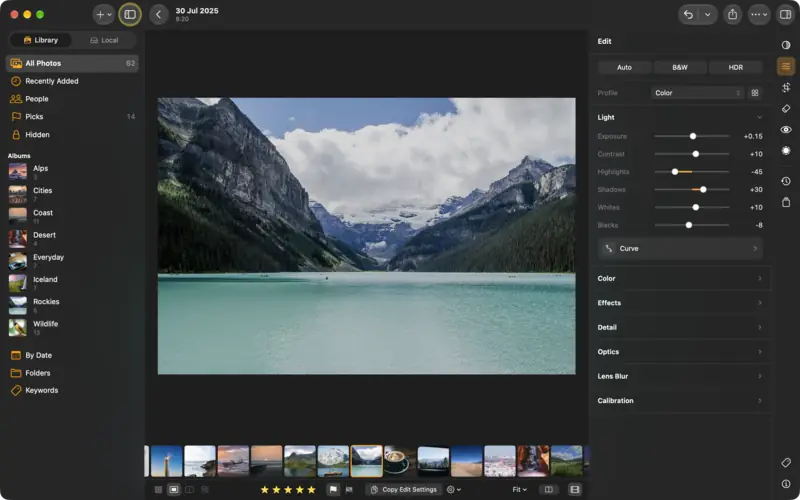Click the Auto adjust button
800x500 pixels.
coord(624,67)
